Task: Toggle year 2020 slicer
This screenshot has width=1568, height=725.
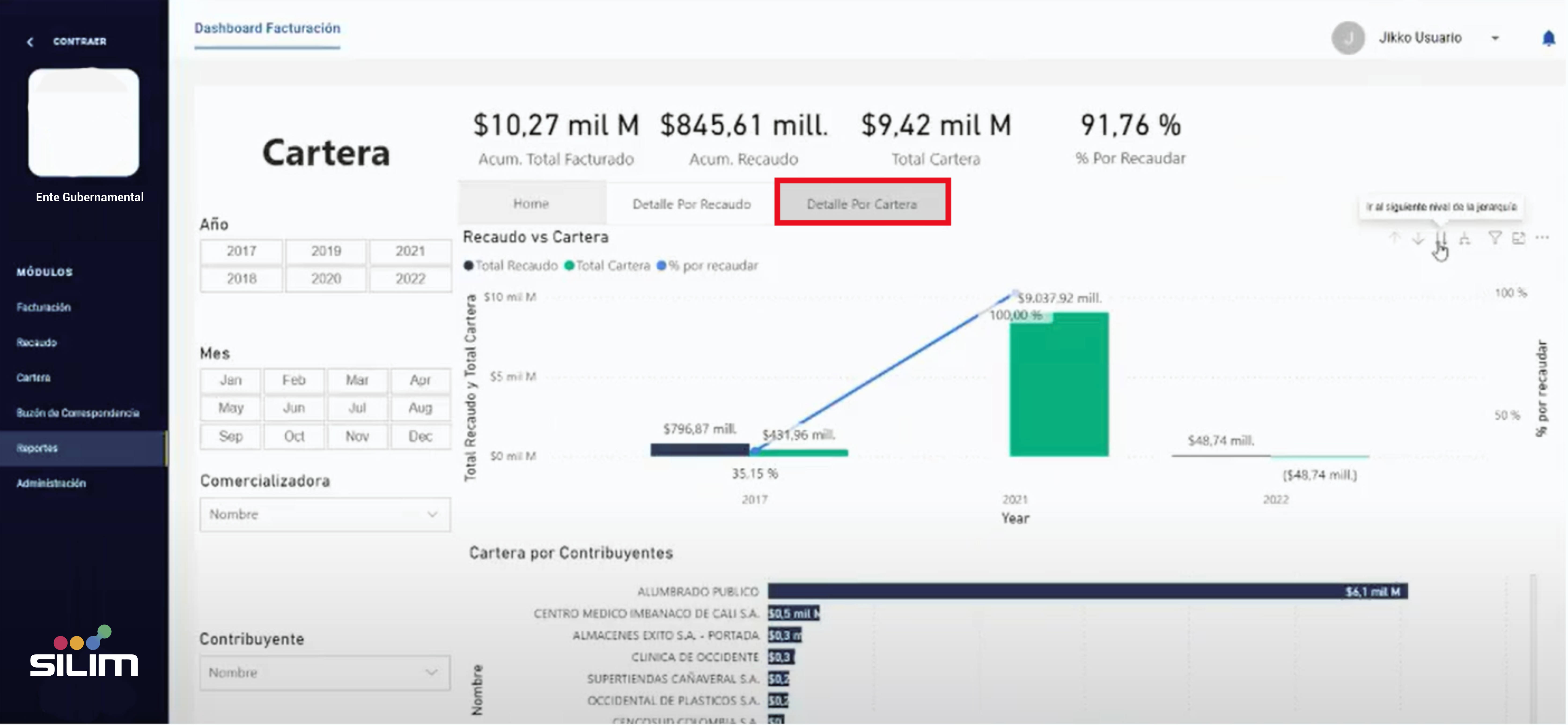Action: pyautogui.click(x=326, y=279)
